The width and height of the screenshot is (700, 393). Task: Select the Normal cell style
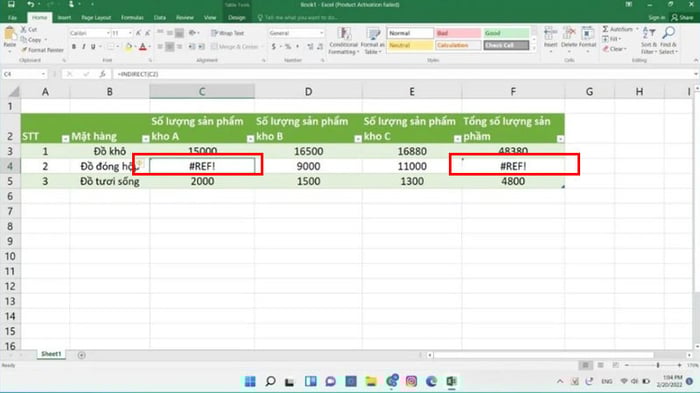click(x=410, y=33)
